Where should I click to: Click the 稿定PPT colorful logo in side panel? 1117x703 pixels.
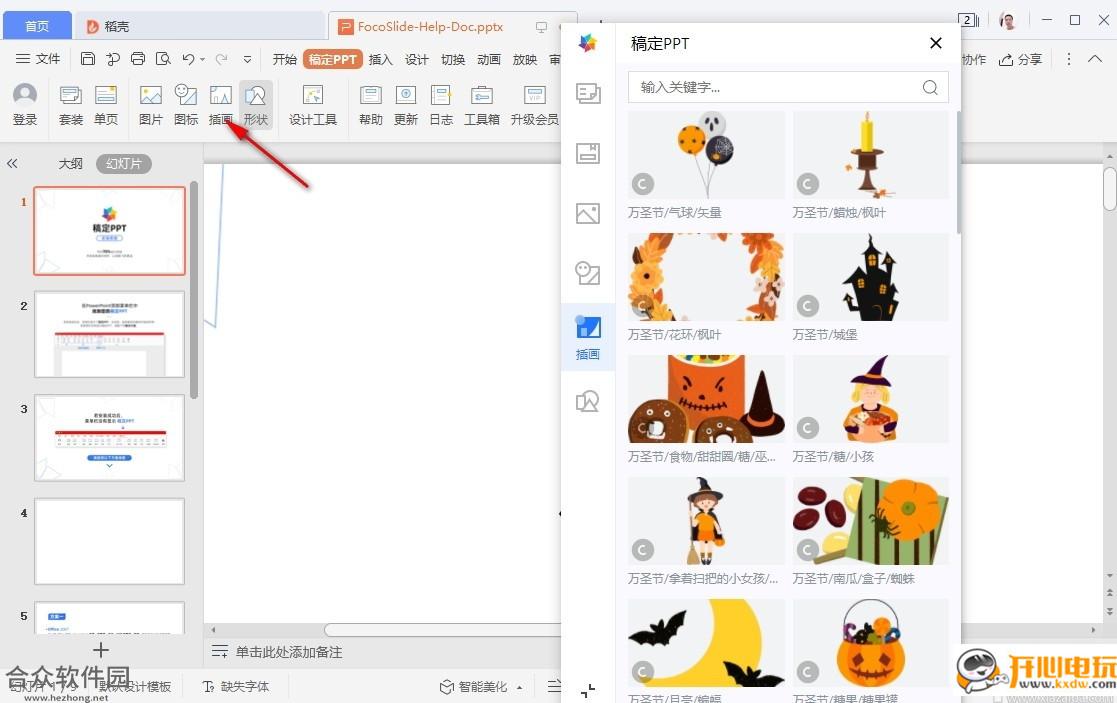tap(588, 43)
